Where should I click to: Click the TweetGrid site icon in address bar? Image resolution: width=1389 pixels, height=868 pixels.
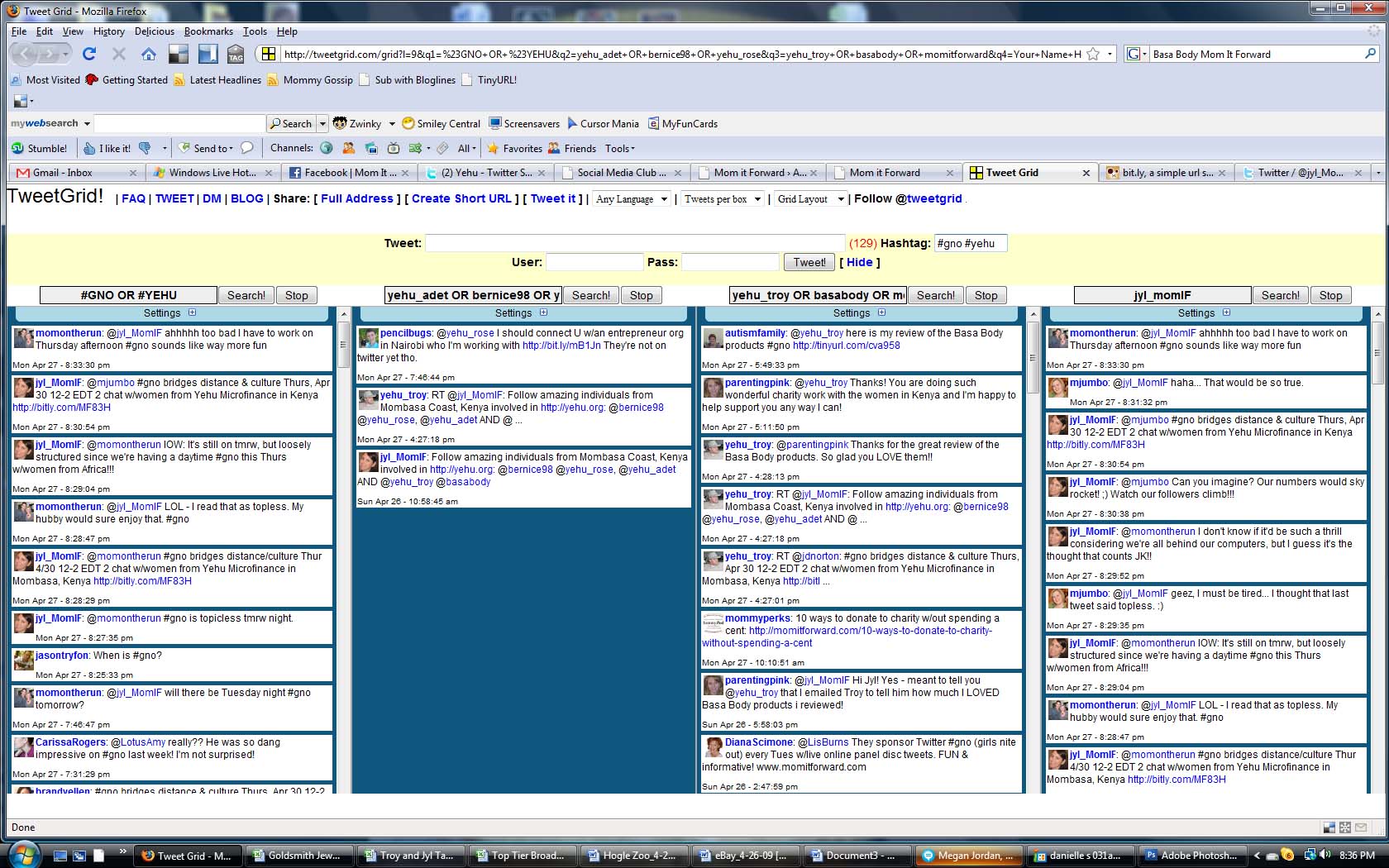tap(267, 54)
